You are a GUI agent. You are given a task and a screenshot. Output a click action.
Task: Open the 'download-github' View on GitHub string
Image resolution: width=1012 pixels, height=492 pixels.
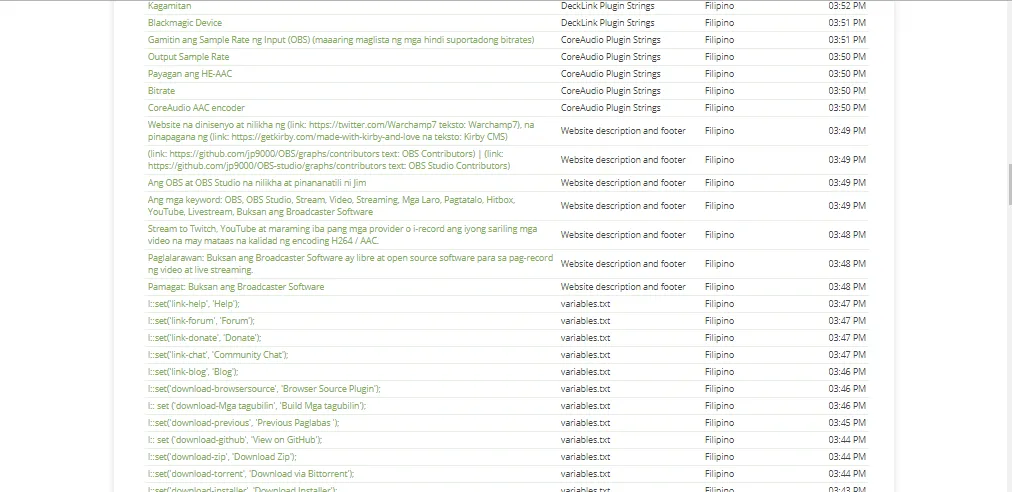click(235, 440)
